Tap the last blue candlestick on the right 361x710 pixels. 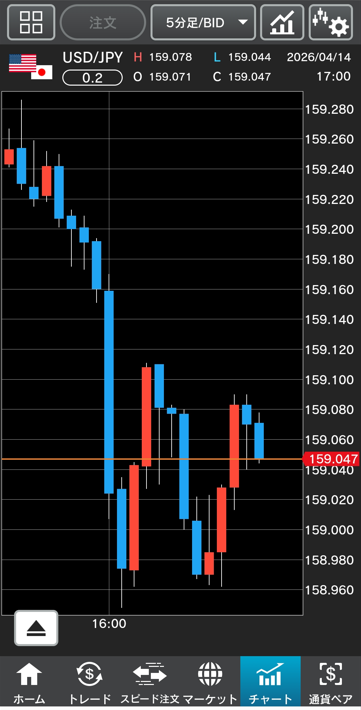259,441
